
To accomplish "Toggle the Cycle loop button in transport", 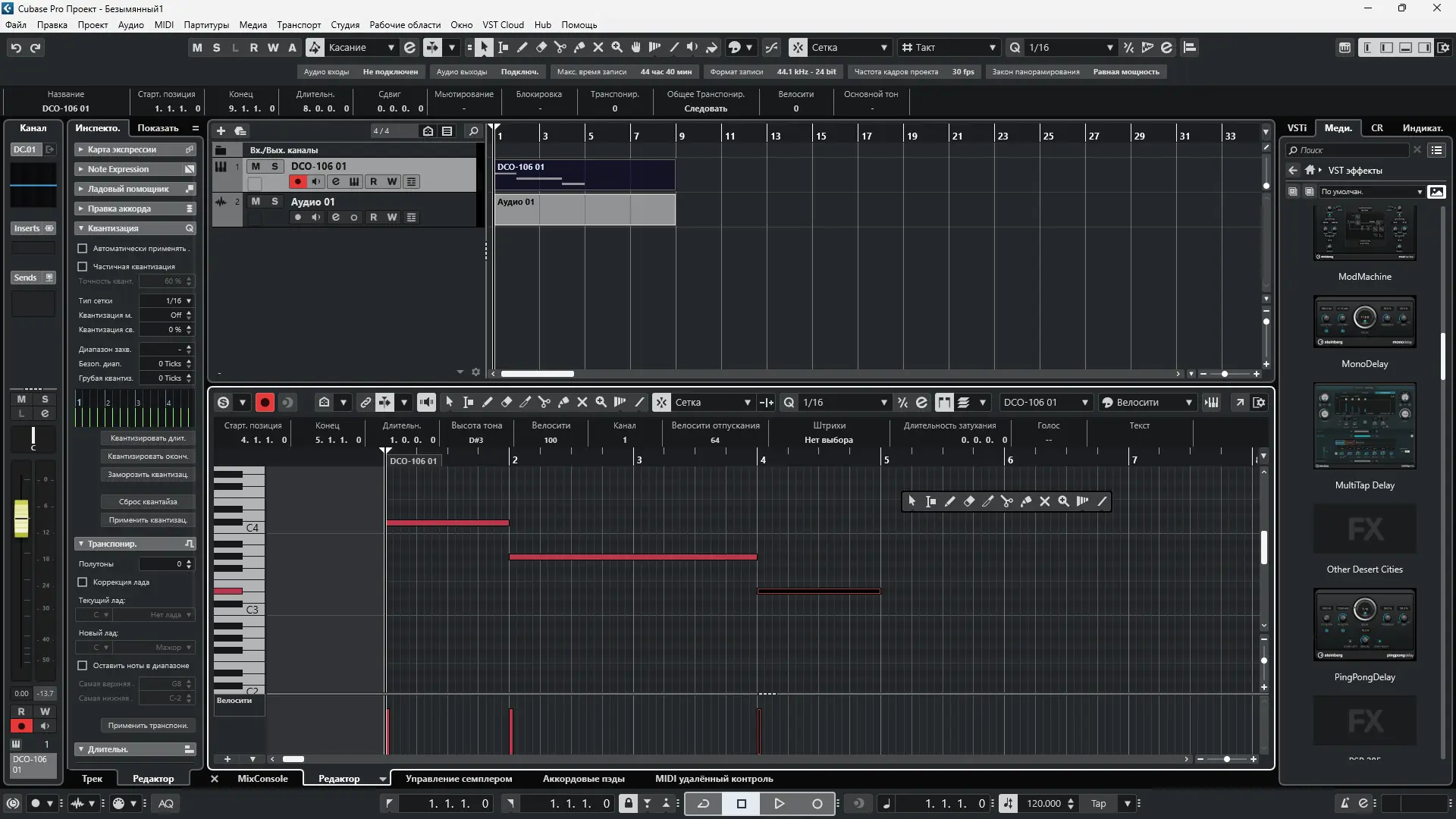I will coord(703,804).
